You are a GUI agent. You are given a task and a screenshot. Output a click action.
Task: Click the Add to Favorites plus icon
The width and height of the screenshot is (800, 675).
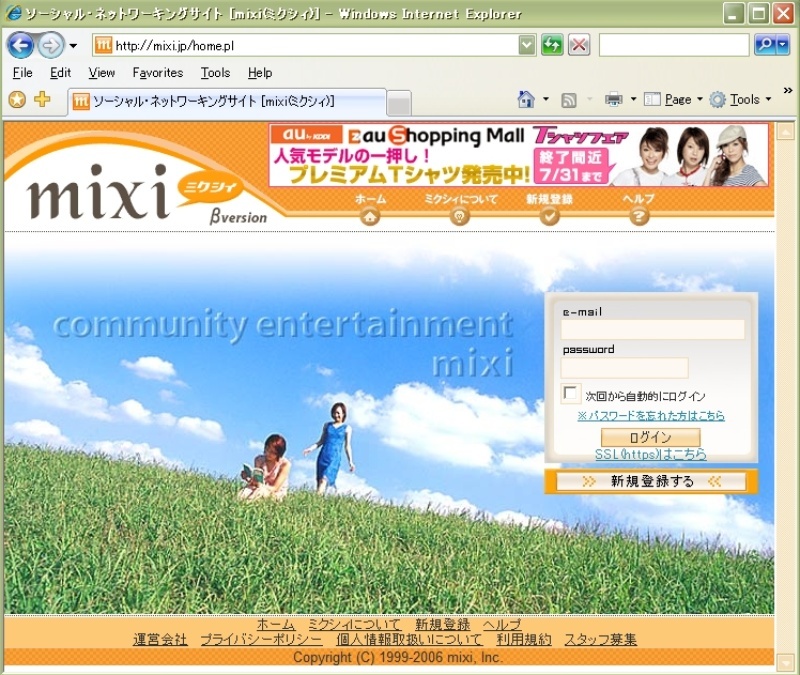click(42, 99)
